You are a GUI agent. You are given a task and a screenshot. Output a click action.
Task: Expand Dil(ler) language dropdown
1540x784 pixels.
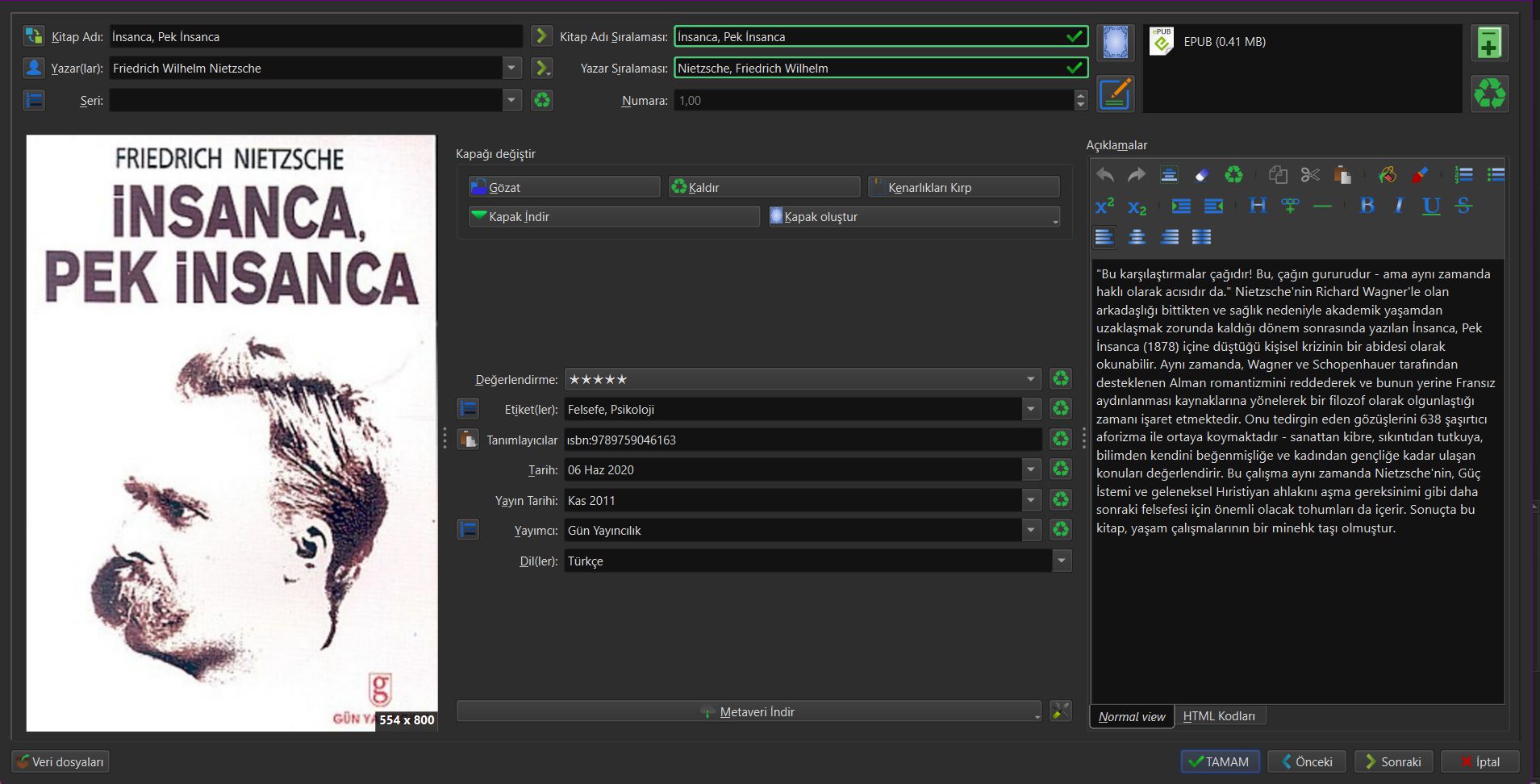pyautogui.click(x=1061, y=561)
